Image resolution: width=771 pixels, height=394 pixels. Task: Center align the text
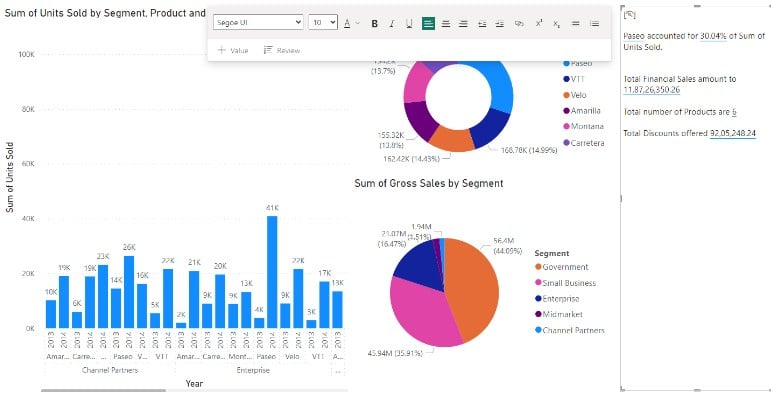point(446,23)
